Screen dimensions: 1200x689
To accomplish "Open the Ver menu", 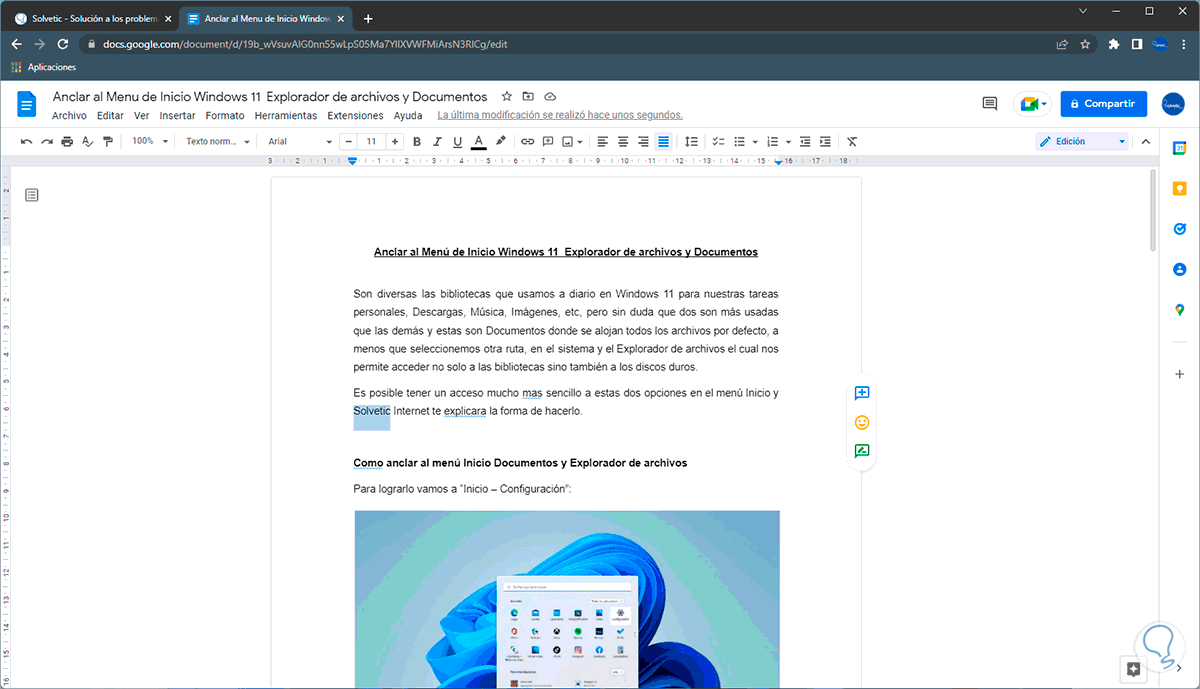I will (141, 116).
